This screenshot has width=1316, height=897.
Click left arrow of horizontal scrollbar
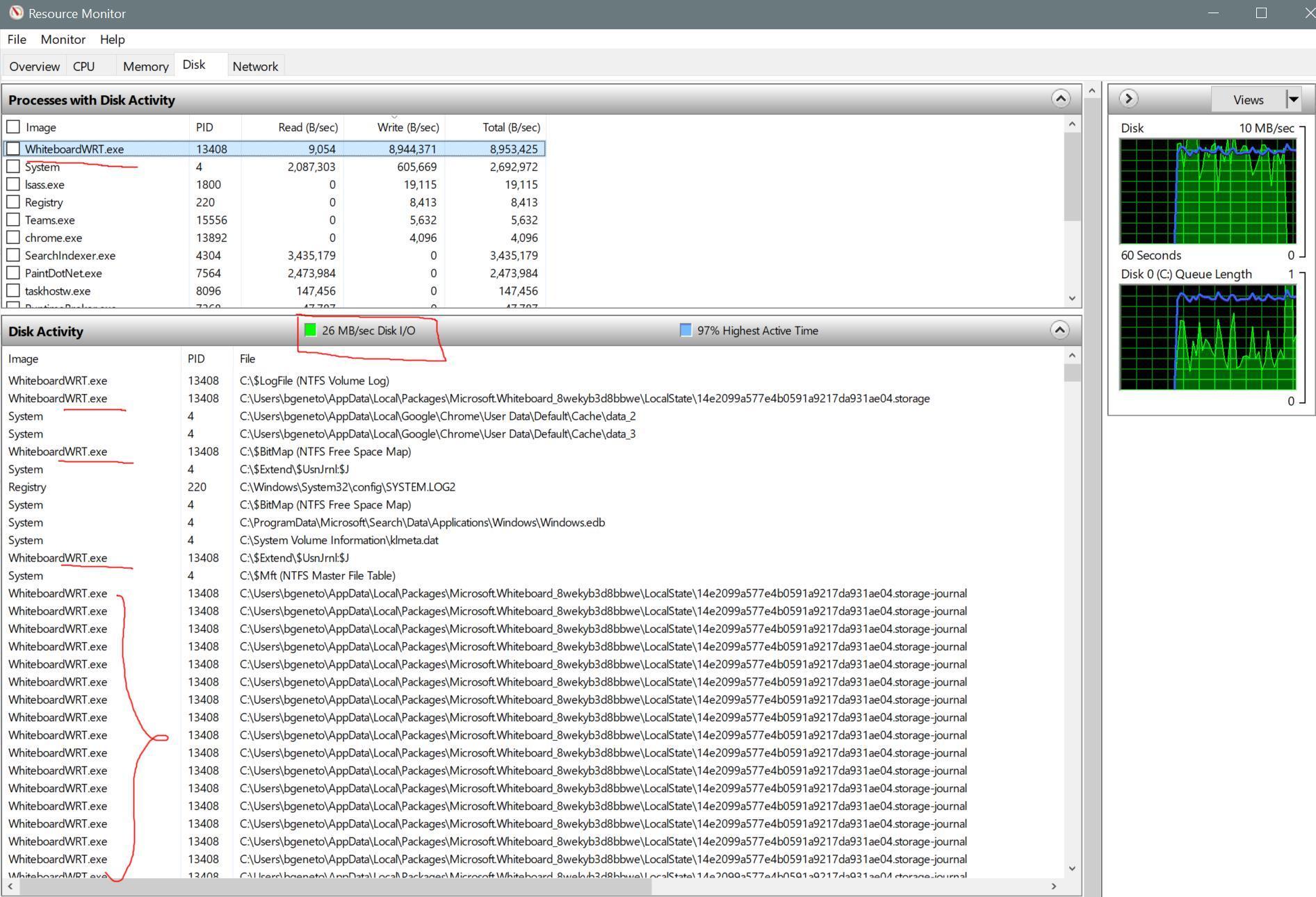(x=10, y=886)
